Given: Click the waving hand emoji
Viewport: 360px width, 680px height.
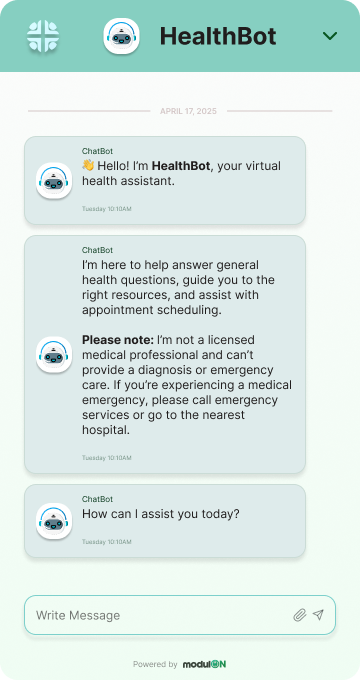Looking at the screenshot, I should 88,165.
